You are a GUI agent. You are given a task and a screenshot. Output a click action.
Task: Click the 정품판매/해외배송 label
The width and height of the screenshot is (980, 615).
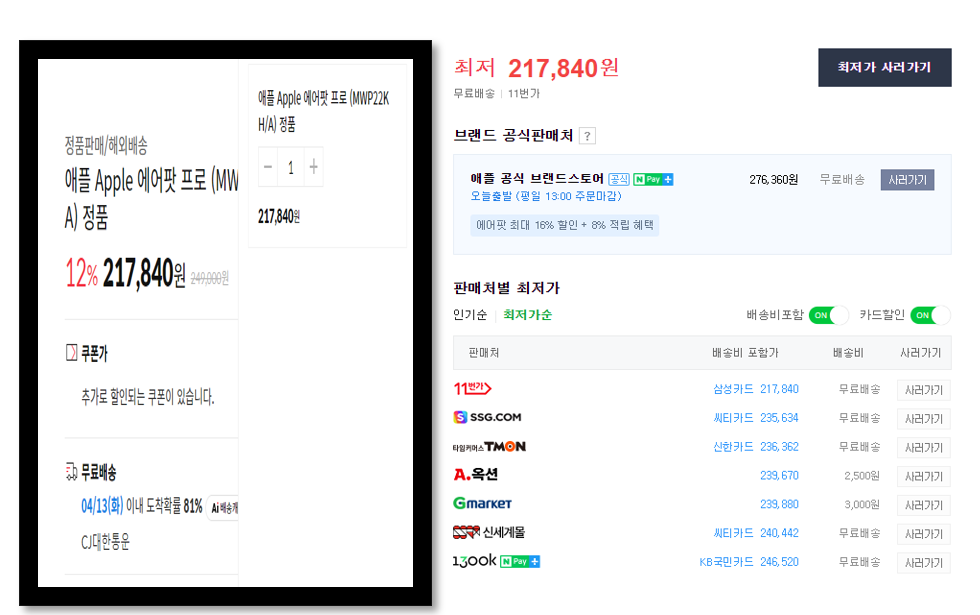click(106, 146)
